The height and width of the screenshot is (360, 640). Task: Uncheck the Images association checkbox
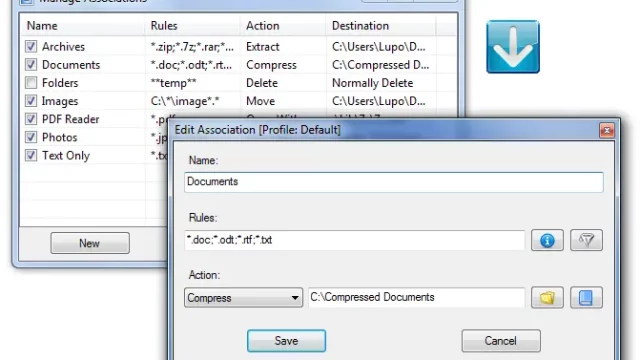coord(31,101)
